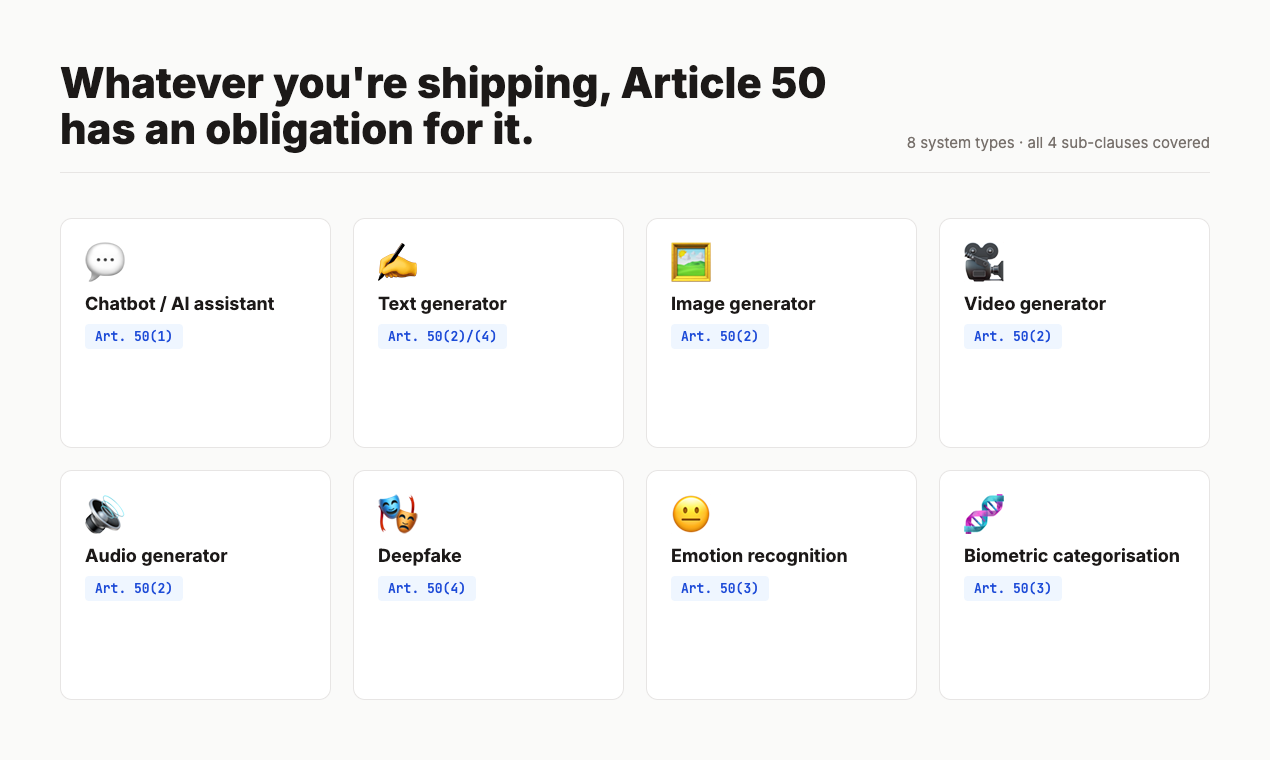Click the neutral face Emotion recognition icon
This screenshot has width=1270, height=760.
(691, 513)
